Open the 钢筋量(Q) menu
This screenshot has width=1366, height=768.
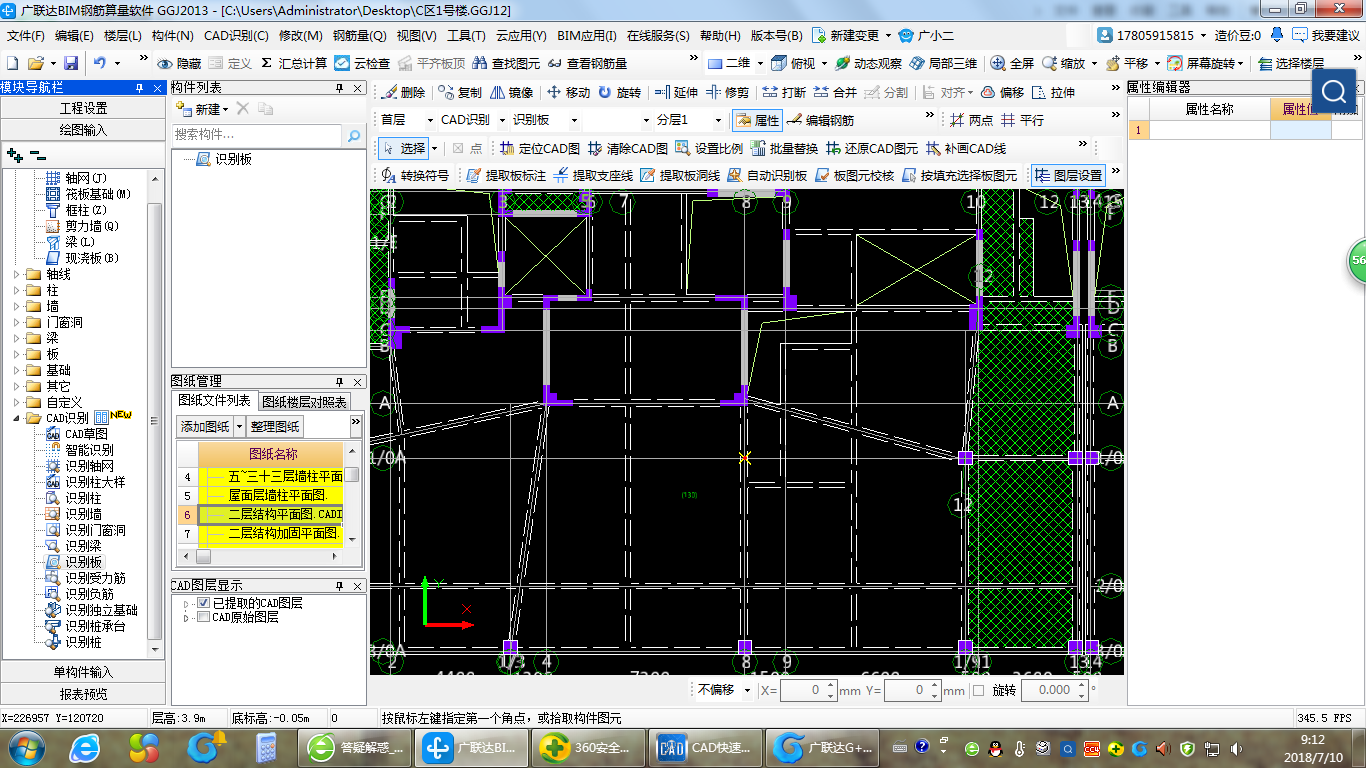(360, 35)
